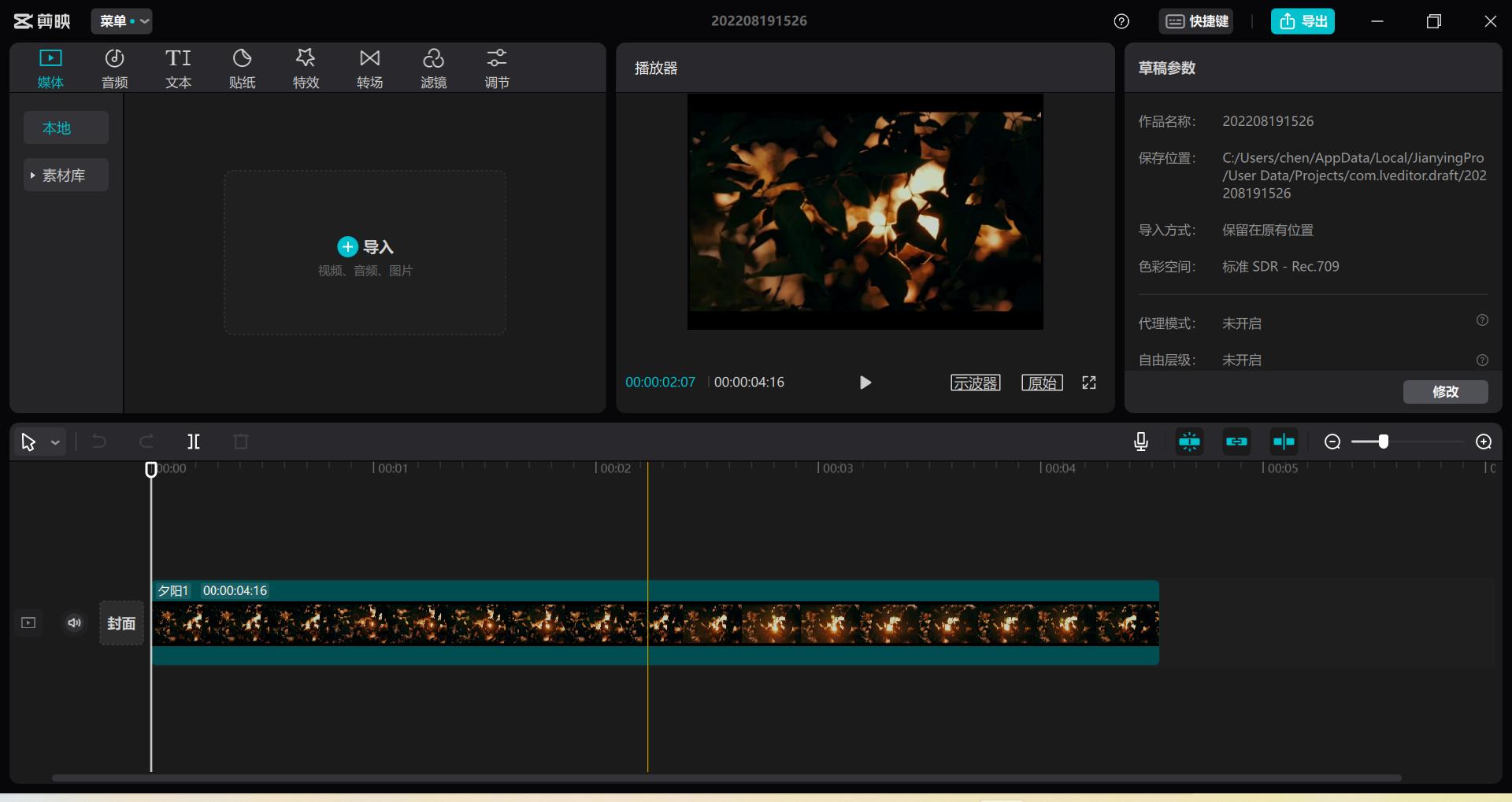Toggle the linkage button in timeline toolbar
Screen dimensions: 1512x802
coord(1236,442)
